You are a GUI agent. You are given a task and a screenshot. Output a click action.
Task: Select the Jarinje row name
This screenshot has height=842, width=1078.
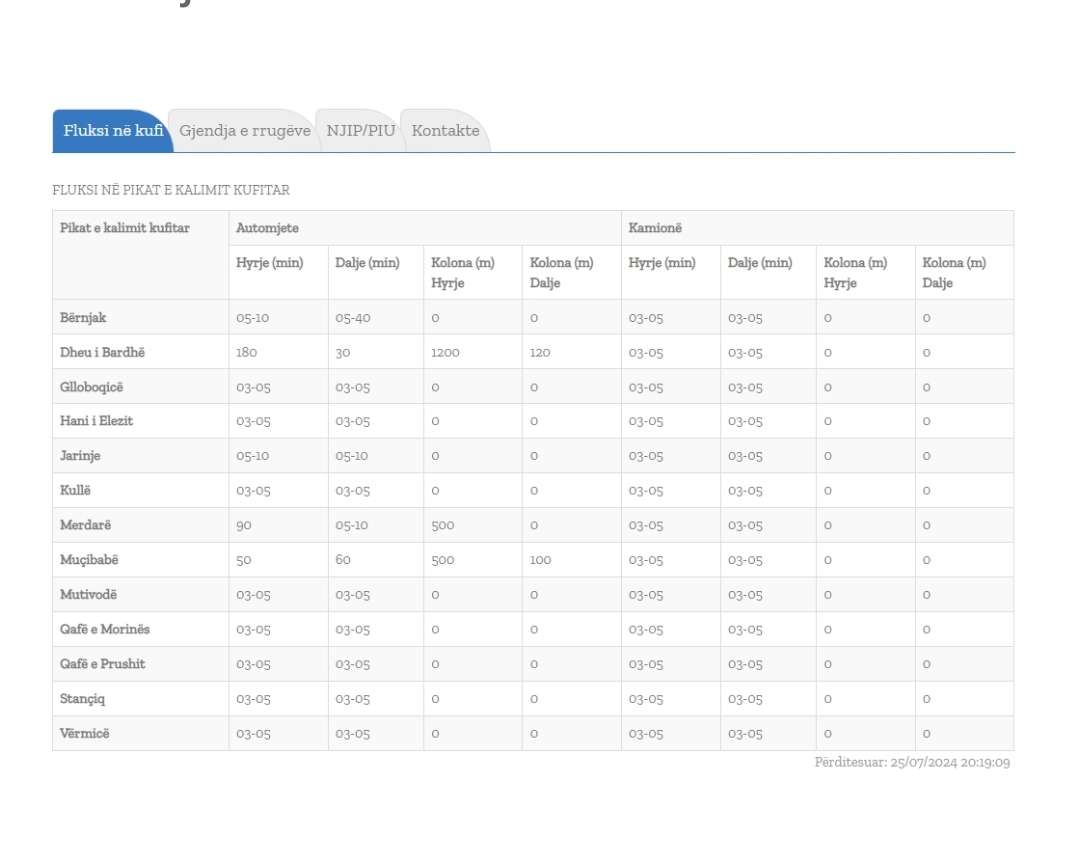coord(80,456)
